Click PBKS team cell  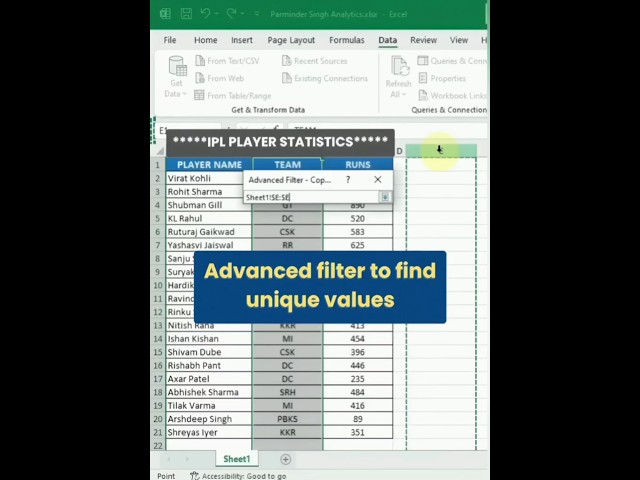(287, 419)
